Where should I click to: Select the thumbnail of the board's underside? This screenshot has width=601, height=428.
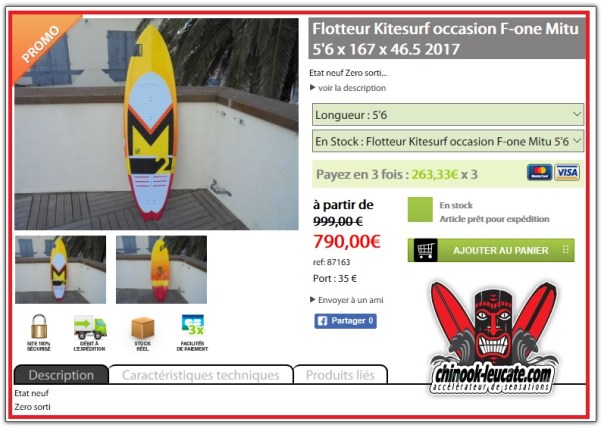tap(161, 270)
